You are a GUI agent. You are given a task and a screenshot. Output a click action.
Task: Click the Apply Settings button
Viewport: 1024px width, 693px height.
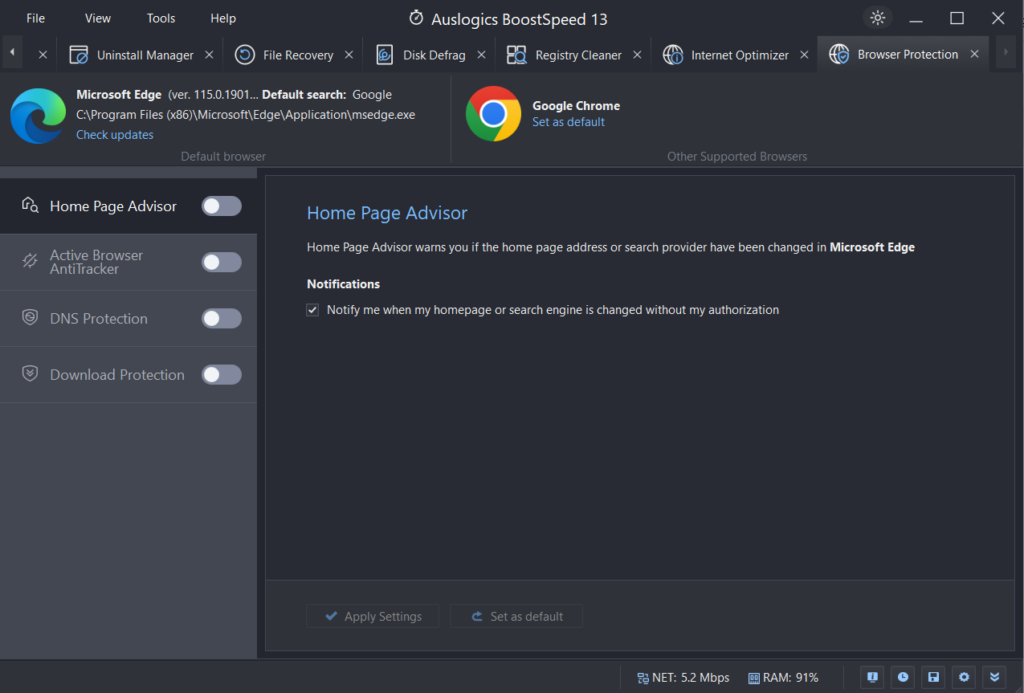tap(372, 616)
